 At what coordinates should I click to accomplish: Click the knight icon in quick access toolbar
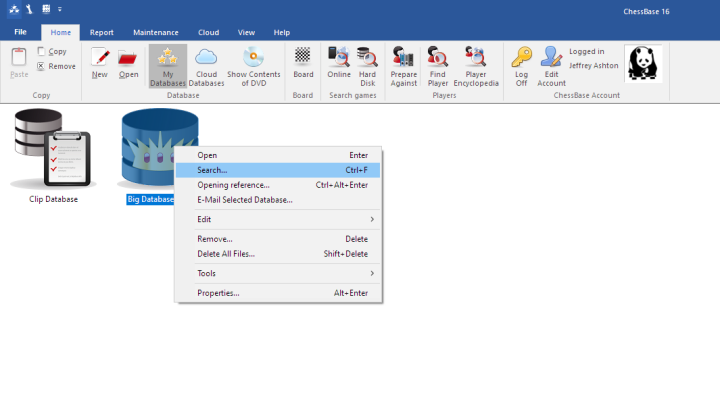[30, 9]
